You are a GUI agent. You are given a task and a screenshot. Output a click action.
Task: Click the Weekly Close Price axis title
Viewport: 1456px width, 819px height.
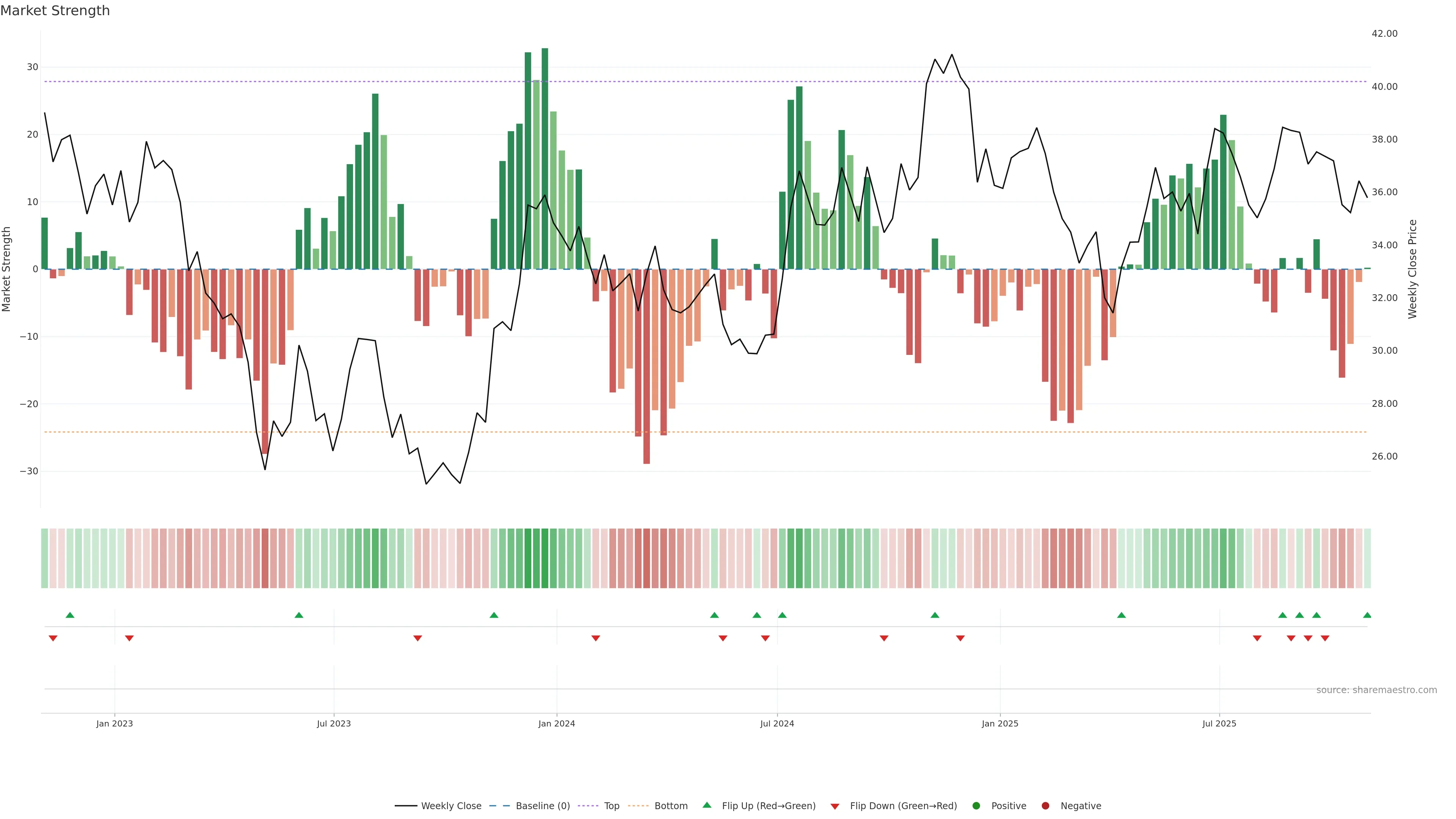1412,269
